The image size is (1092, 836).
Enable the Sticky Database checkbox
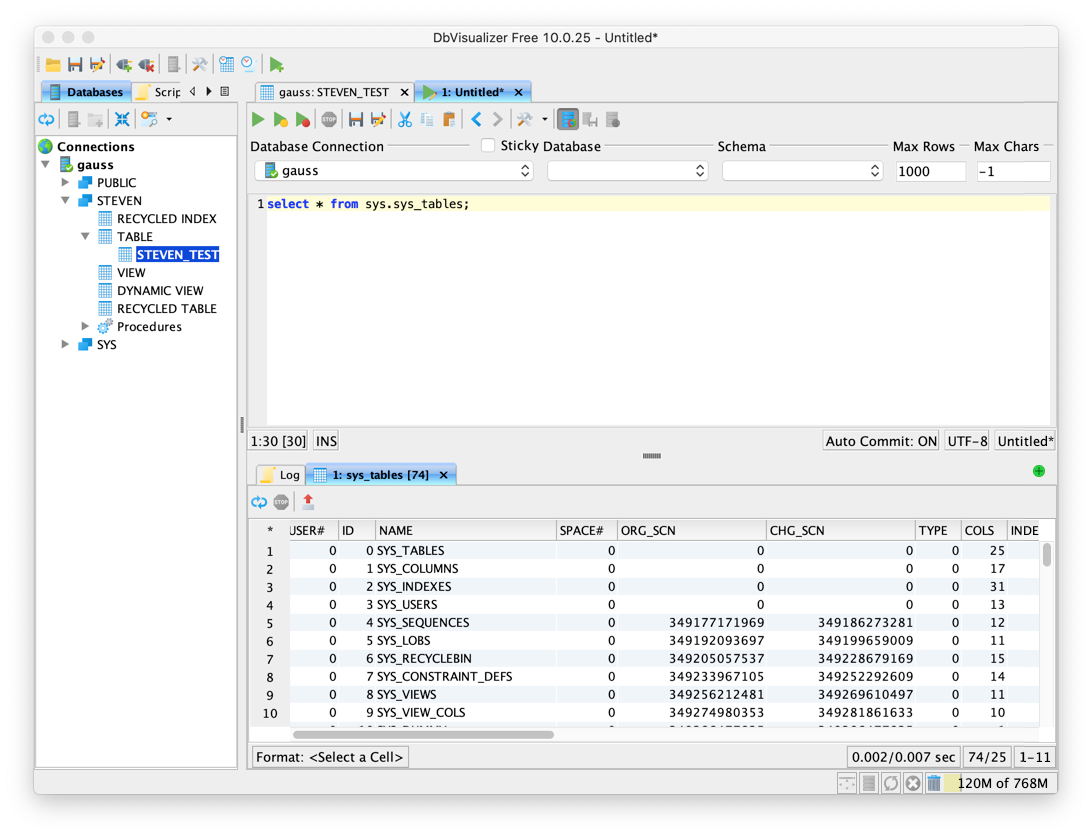point(488,146)
